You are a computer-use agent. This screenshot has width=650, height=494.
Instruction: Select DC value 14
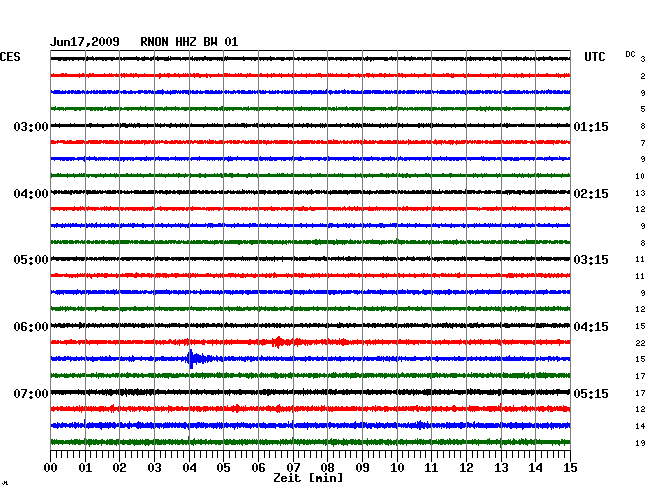(640, 426)
